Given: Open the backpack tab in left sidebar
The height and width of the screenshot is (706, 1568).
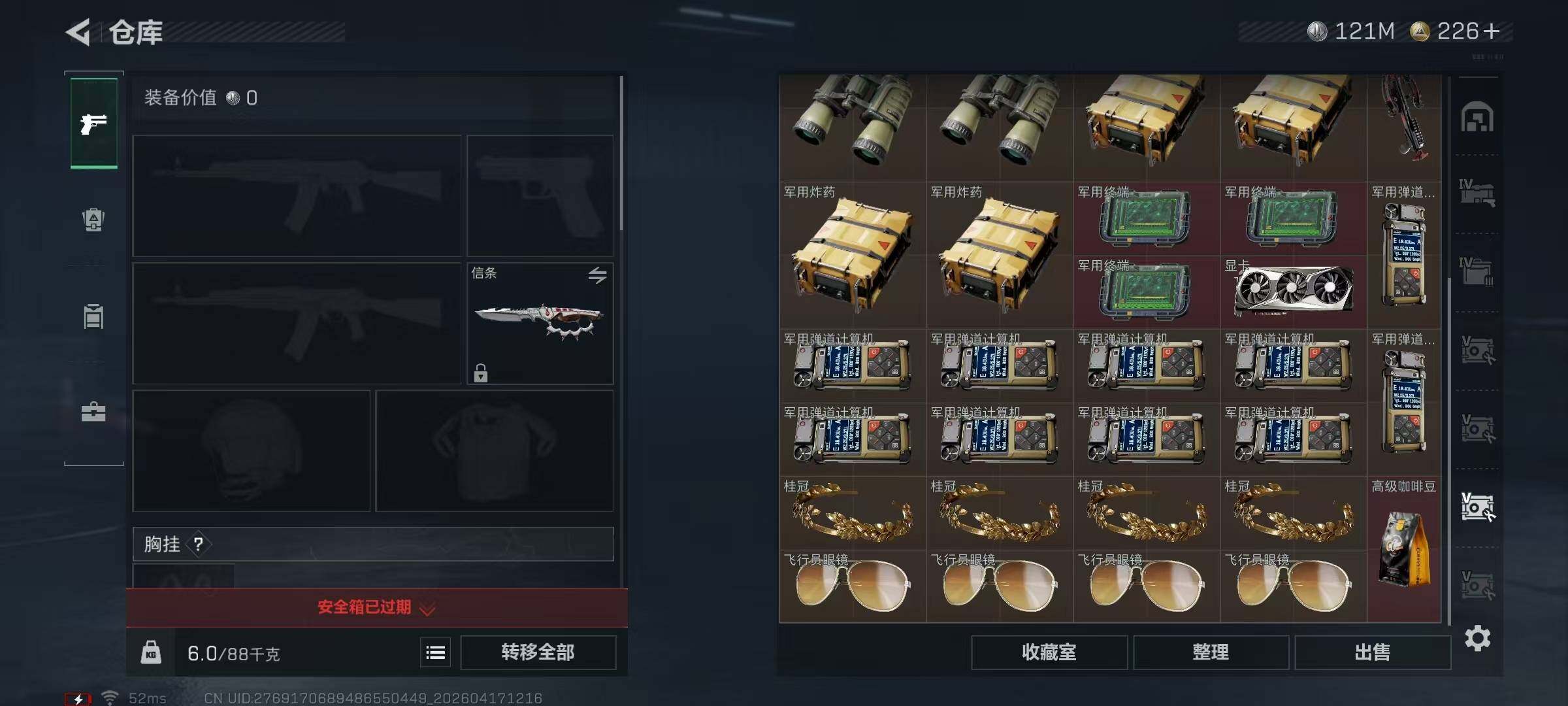Looking at the screenshot, I should pyautogui.click(x=93, y=220).
